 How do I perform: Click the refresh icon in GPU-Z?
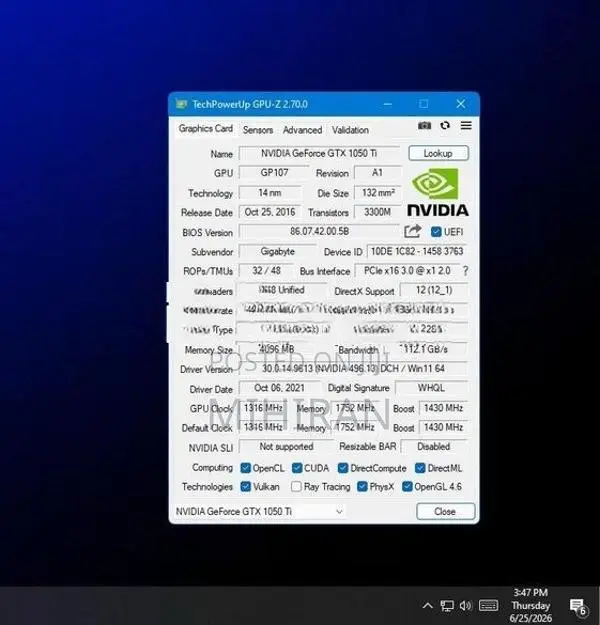(445, 126)
